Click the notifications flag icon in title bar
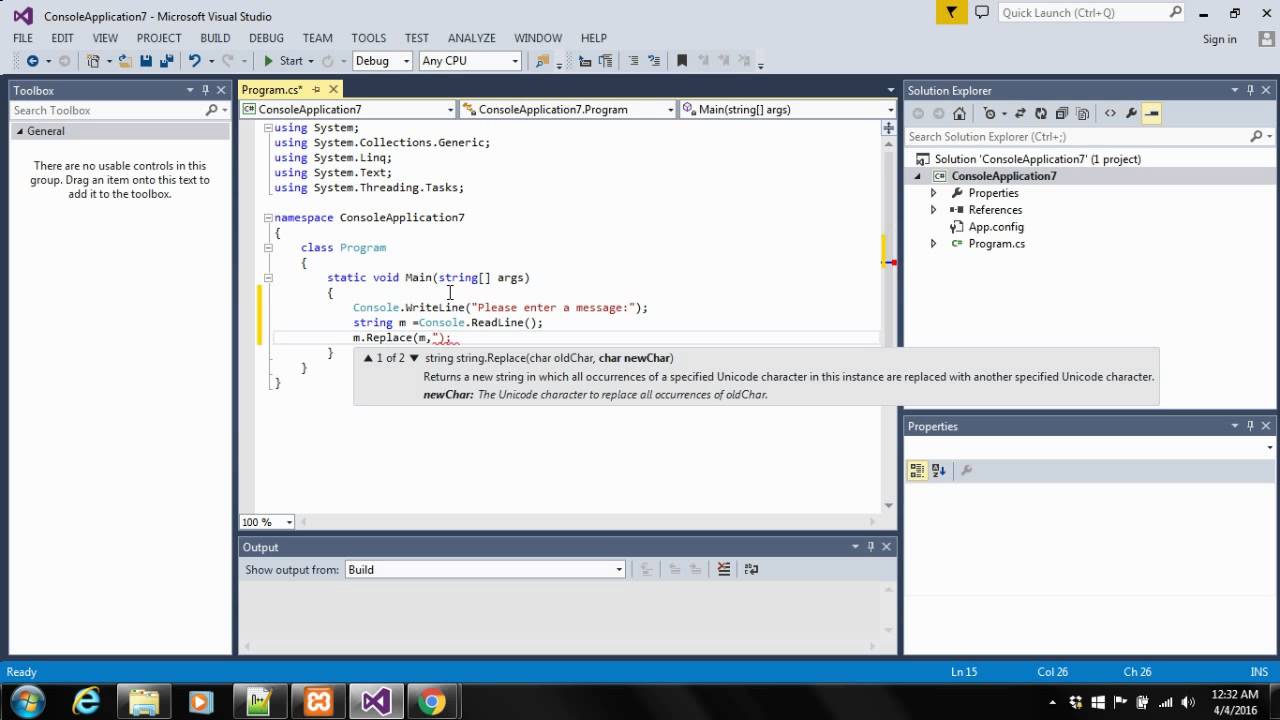 click(951, 12)
